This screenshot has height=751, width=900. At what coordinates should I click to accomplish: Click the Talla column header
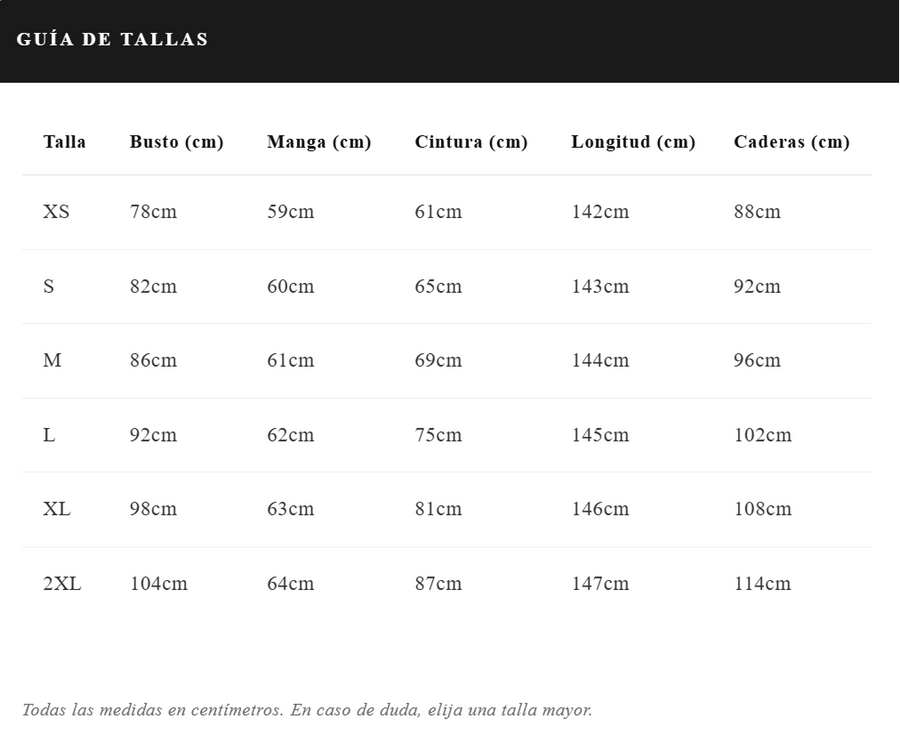tap(64, 142)
